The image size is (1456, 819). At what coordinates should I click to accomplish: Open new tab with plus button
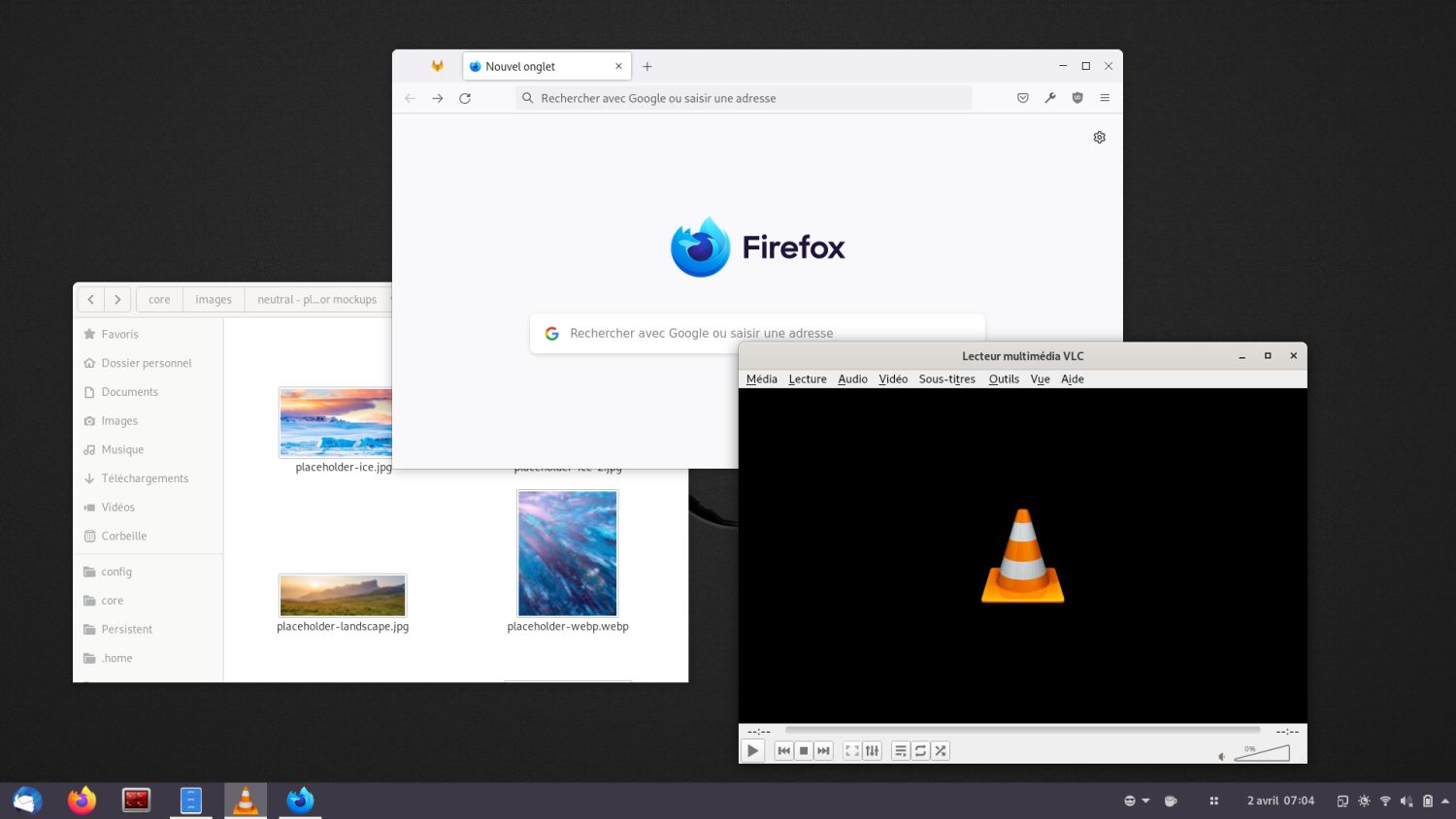(647, 66)
